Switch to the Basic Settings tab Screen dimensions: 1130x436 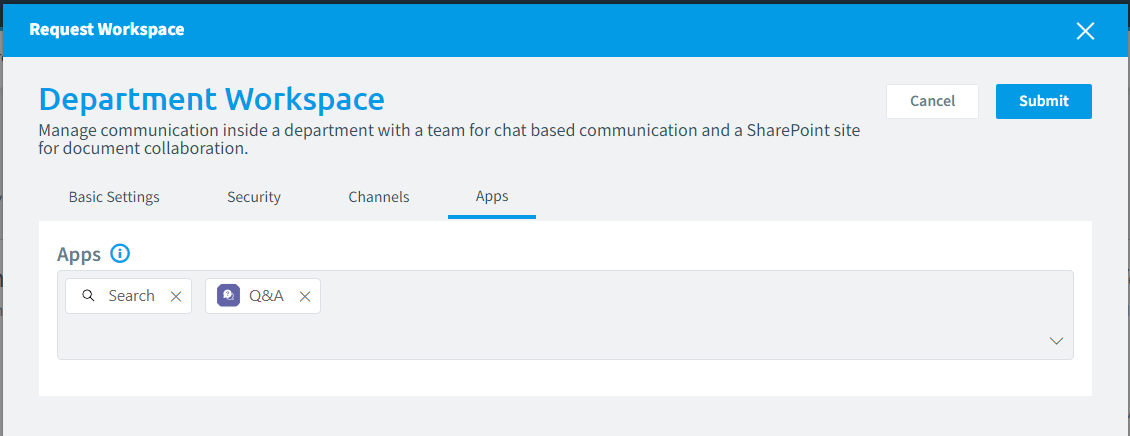114,197
